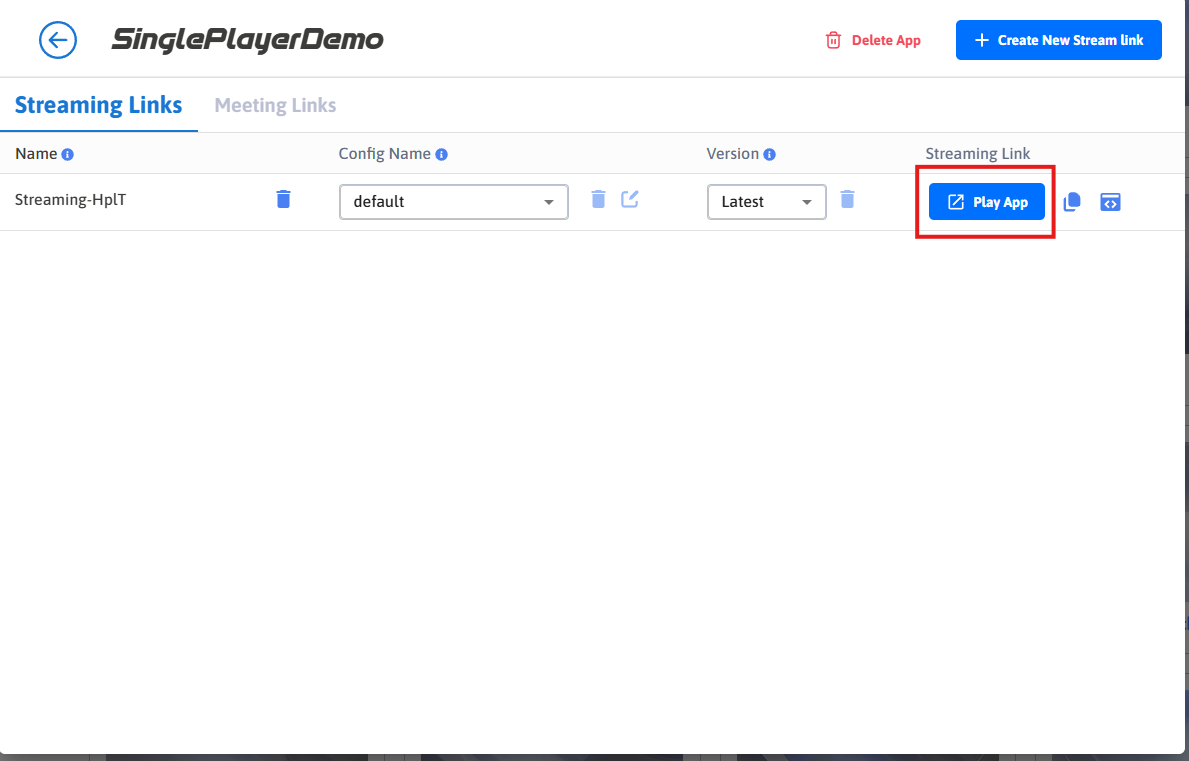Open the Latest version dropdown
The image size is (1189, 761).
click(766, 202)
